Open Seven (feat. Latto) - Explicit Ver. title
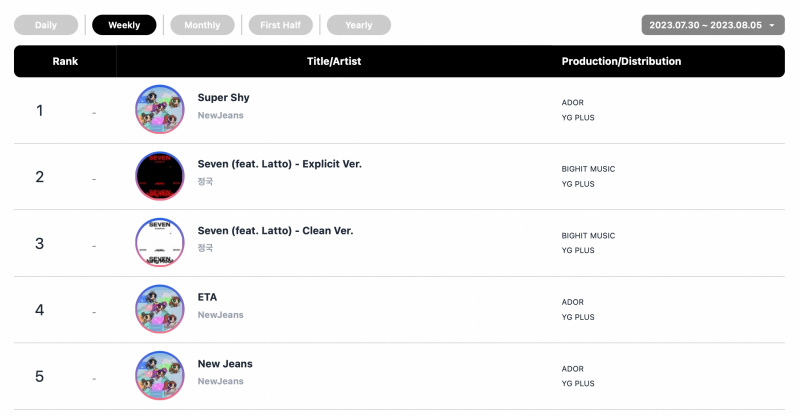 [x=280, y=164]
